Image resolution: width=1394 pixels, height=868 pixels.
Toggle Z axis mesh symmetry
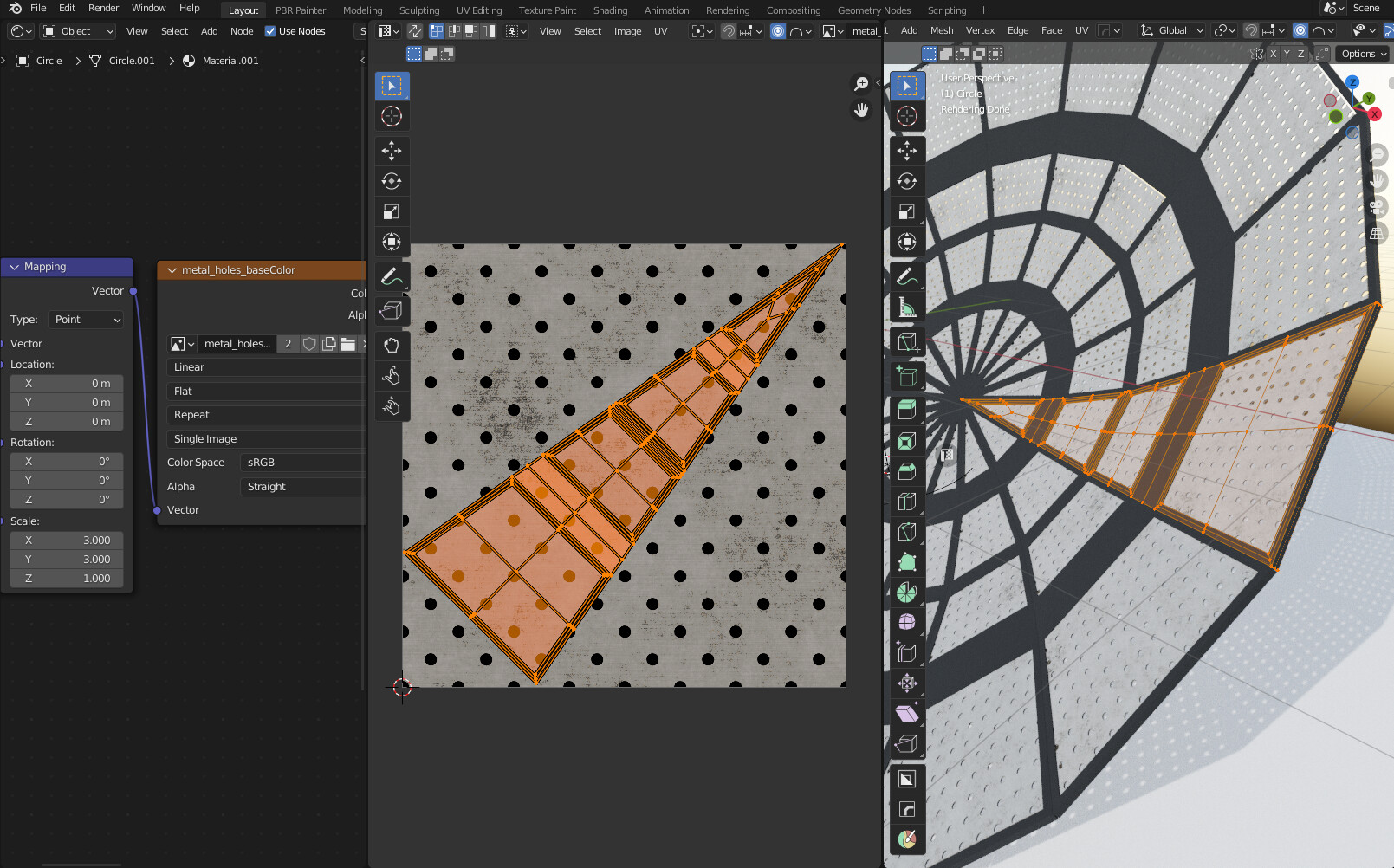tap(1300, 54)
